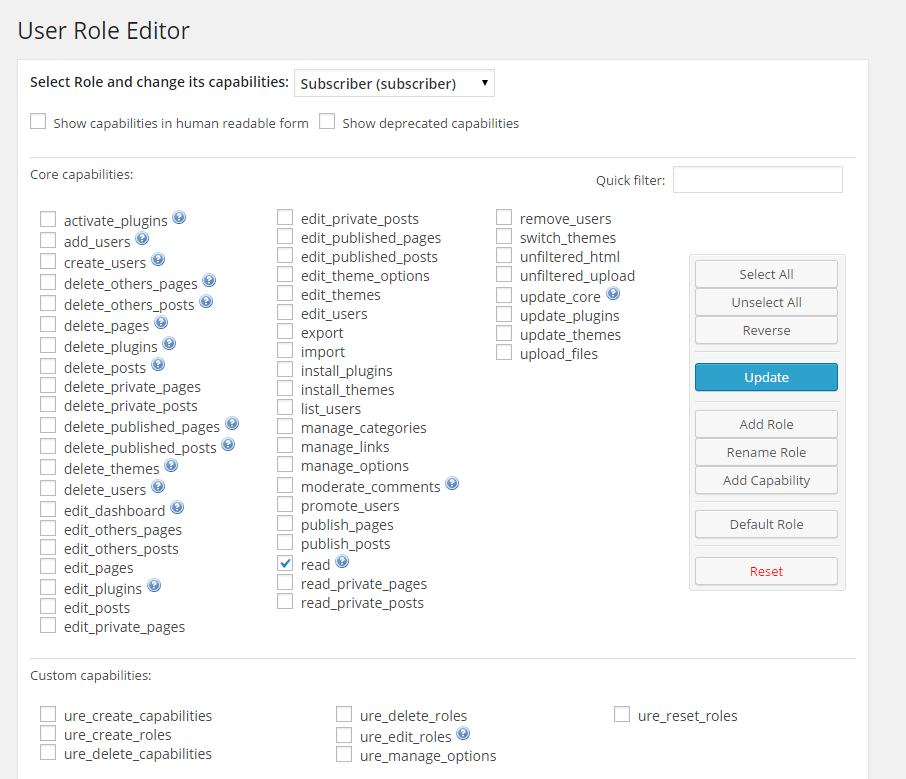Uncheck the read capability checkbox
This screenshot has height=779, width=906.
(285, 563)
